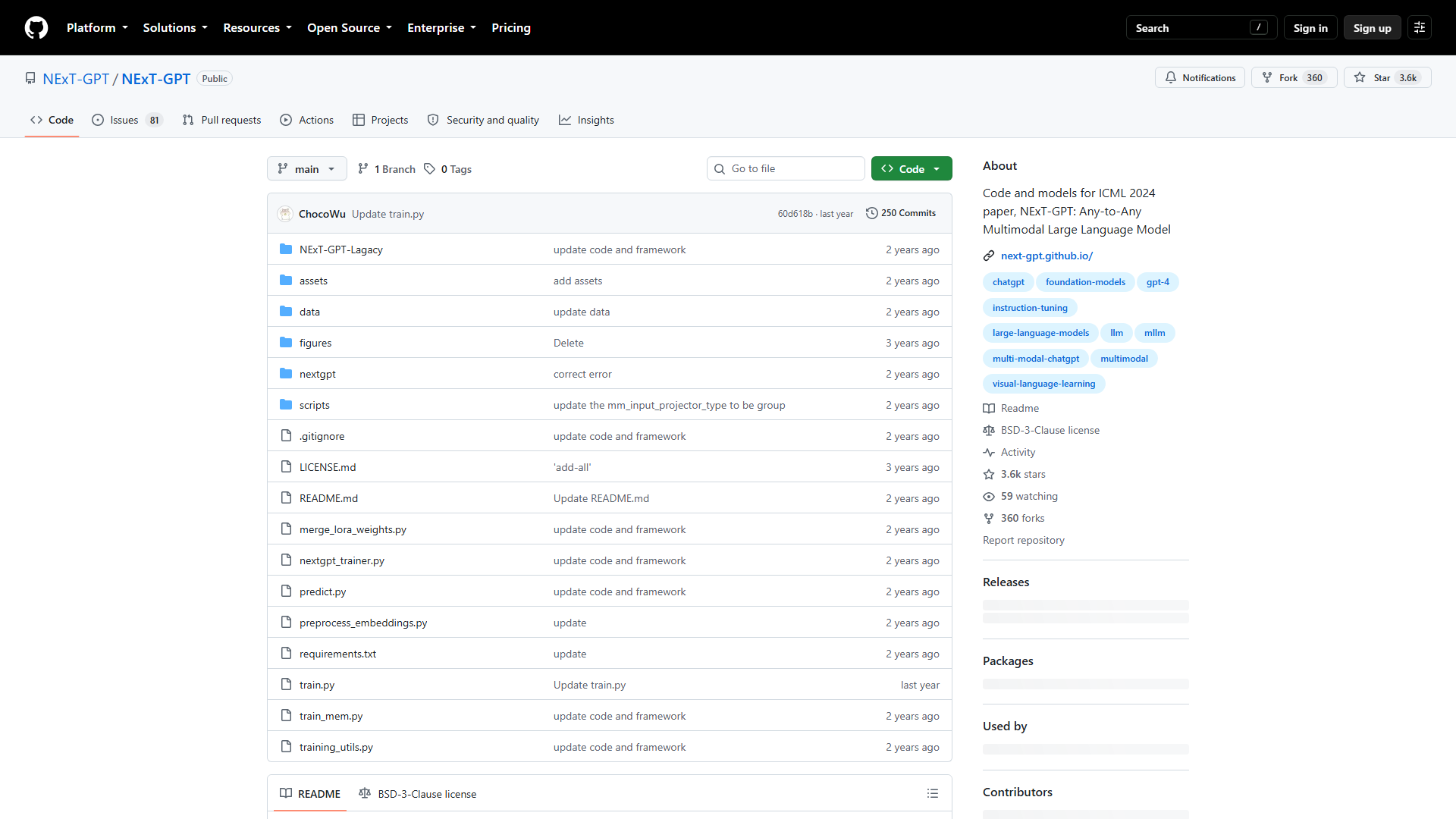Click the 250 Commits link
The width and height of the screenshot is (1456, 819).
point(901,214)
